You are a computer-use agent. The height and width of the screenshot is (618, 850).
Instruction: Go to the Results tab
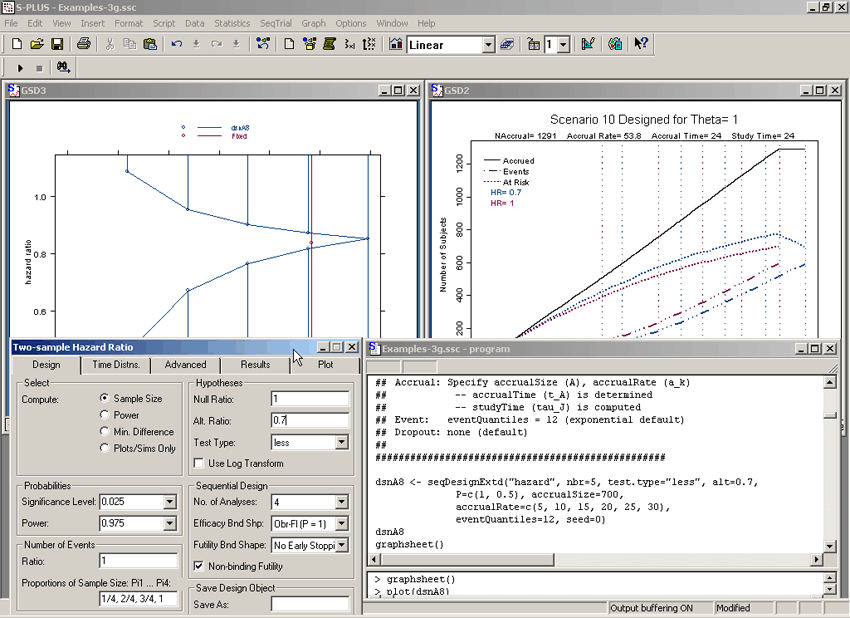255,365
